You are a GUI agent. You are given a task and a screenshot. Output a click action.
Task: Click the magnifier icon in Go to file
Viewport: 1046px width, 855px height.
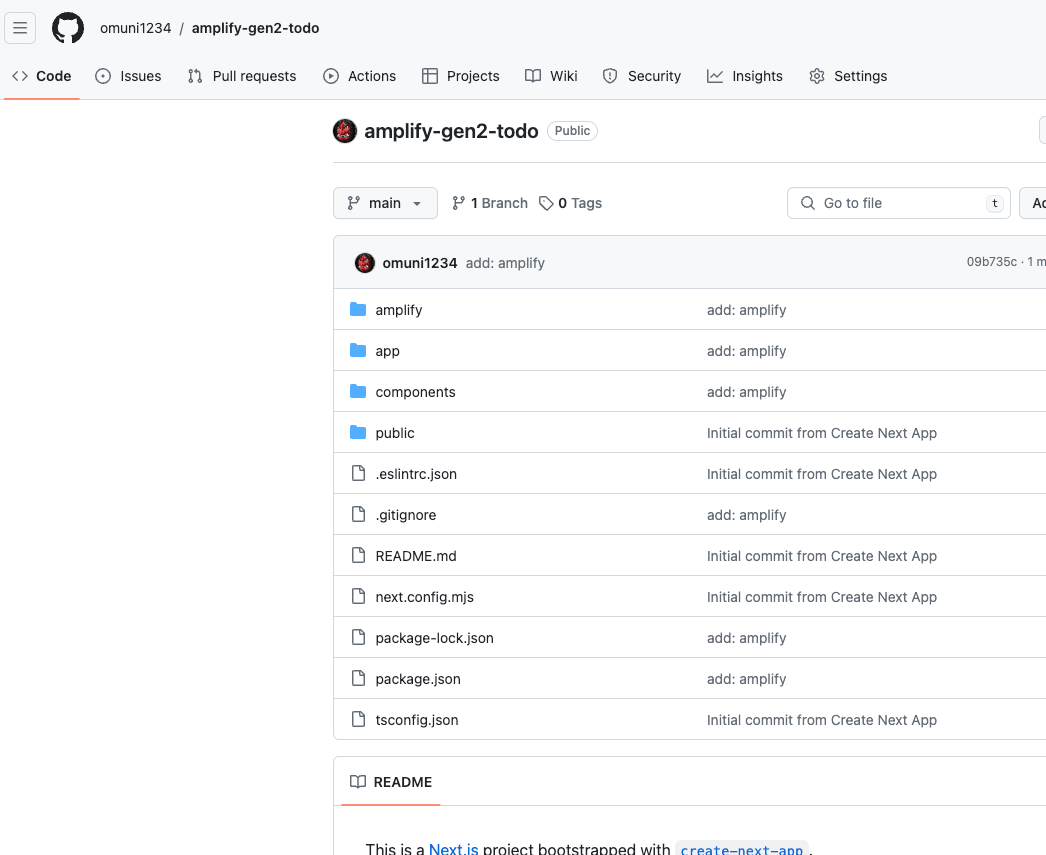click(808, 203)
